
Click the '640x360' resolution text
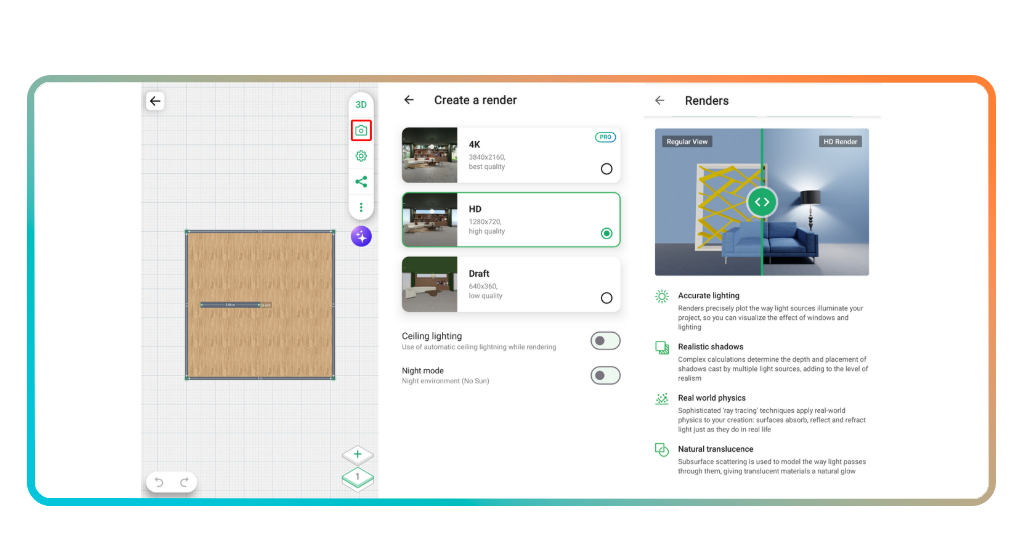coord(483,287)
